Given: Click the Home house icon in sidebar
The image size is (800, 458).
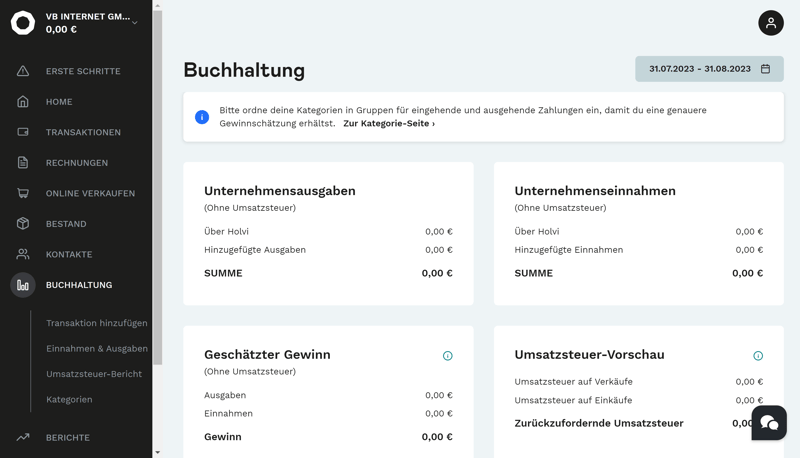Looking at the screenshot, I should click(23, 102).
